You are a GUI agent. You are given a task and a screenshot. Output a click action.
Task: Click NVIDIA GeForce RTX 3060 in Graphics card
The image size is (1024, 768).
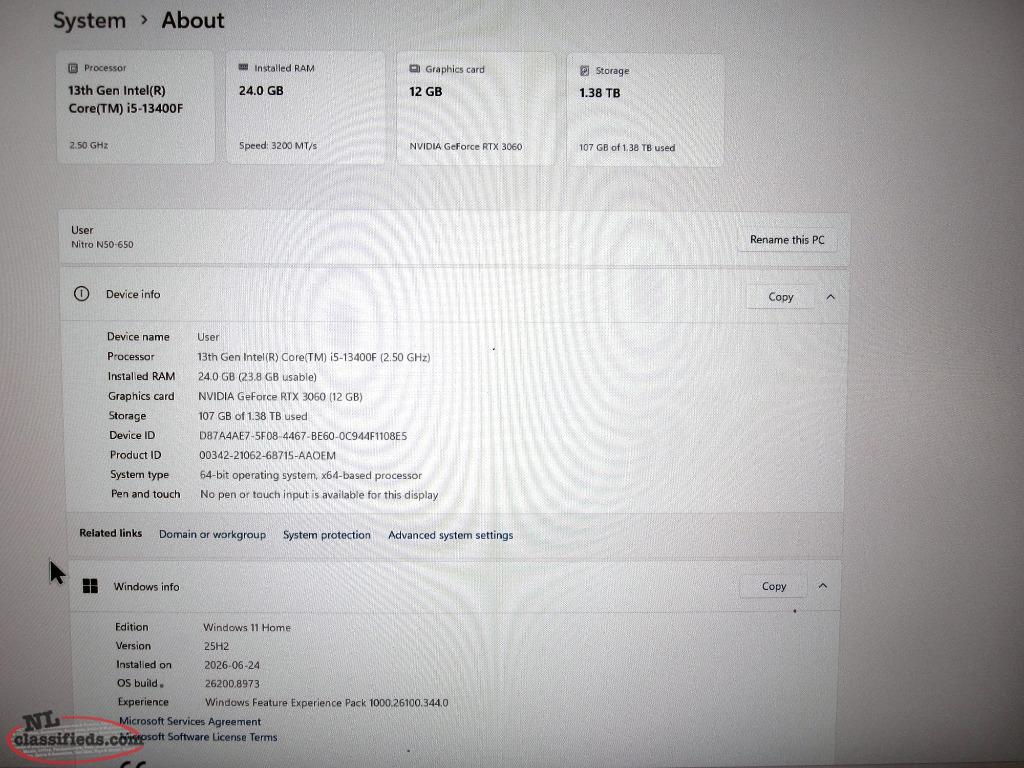[466, 146]
